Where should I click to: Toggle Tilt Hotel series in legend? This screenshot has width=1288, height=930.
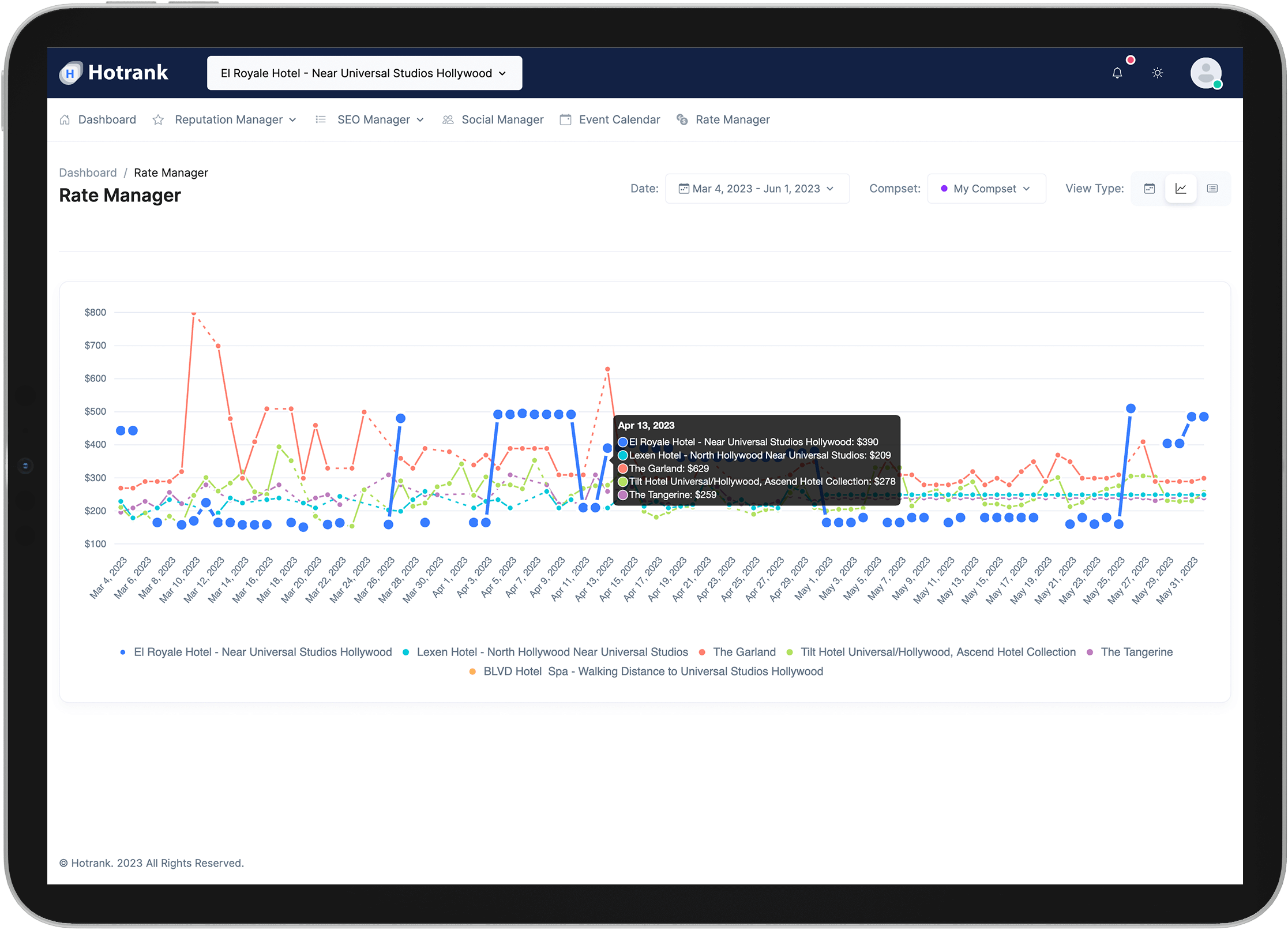tap(931, 652)
